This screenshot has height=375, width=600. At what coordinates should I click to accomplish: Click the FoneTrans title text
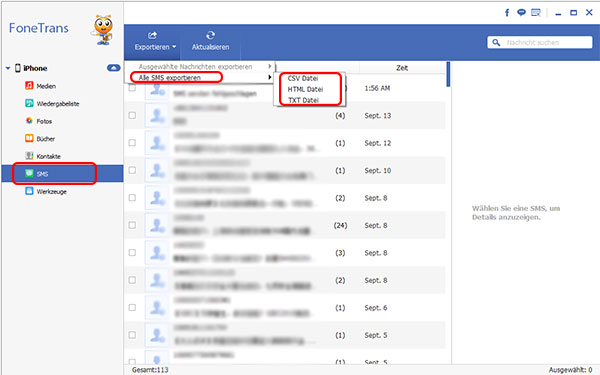pos(39,28)
